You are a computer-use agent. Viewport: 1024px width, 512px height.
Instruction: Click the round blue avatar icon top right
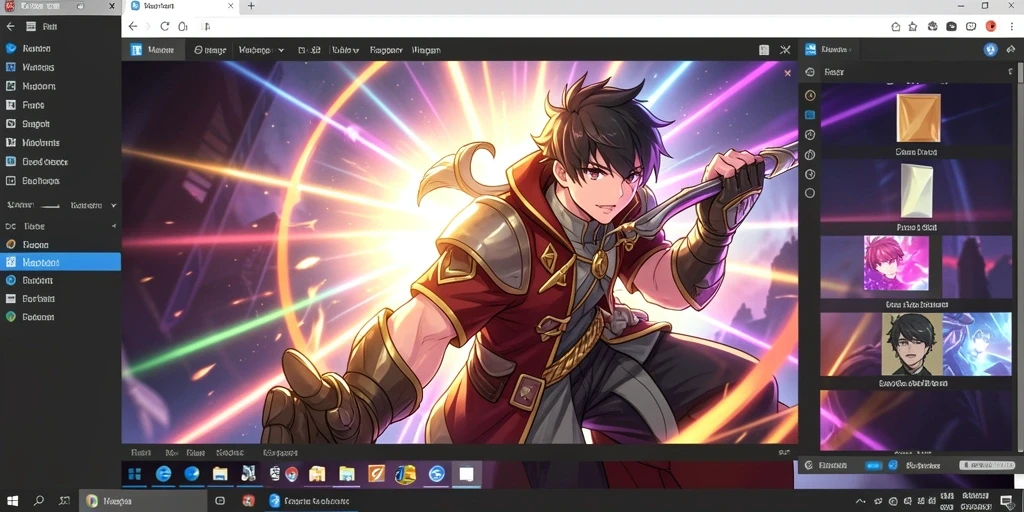991,49
